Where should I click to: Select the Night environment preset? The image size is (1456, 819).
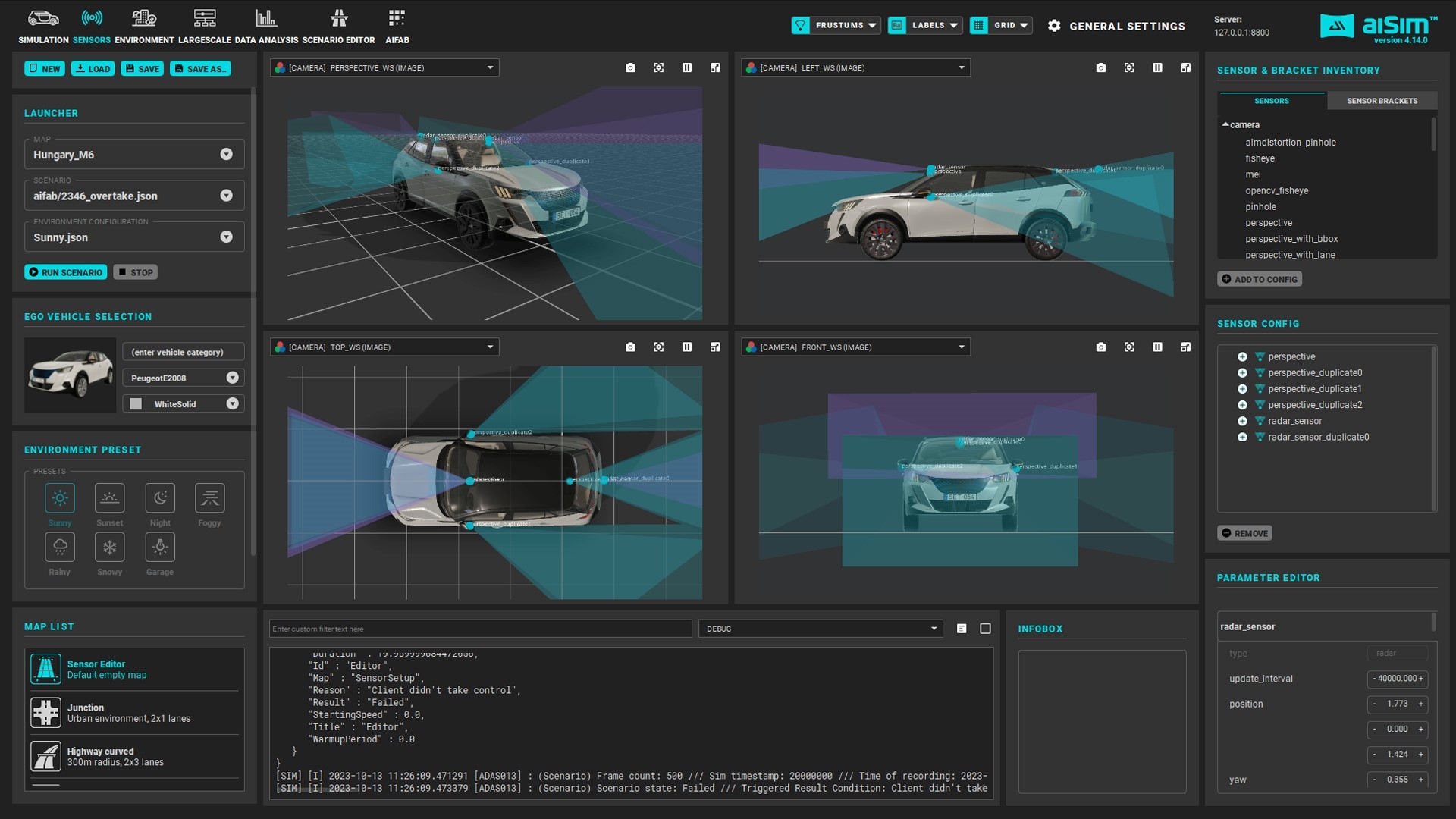point(160,499)
